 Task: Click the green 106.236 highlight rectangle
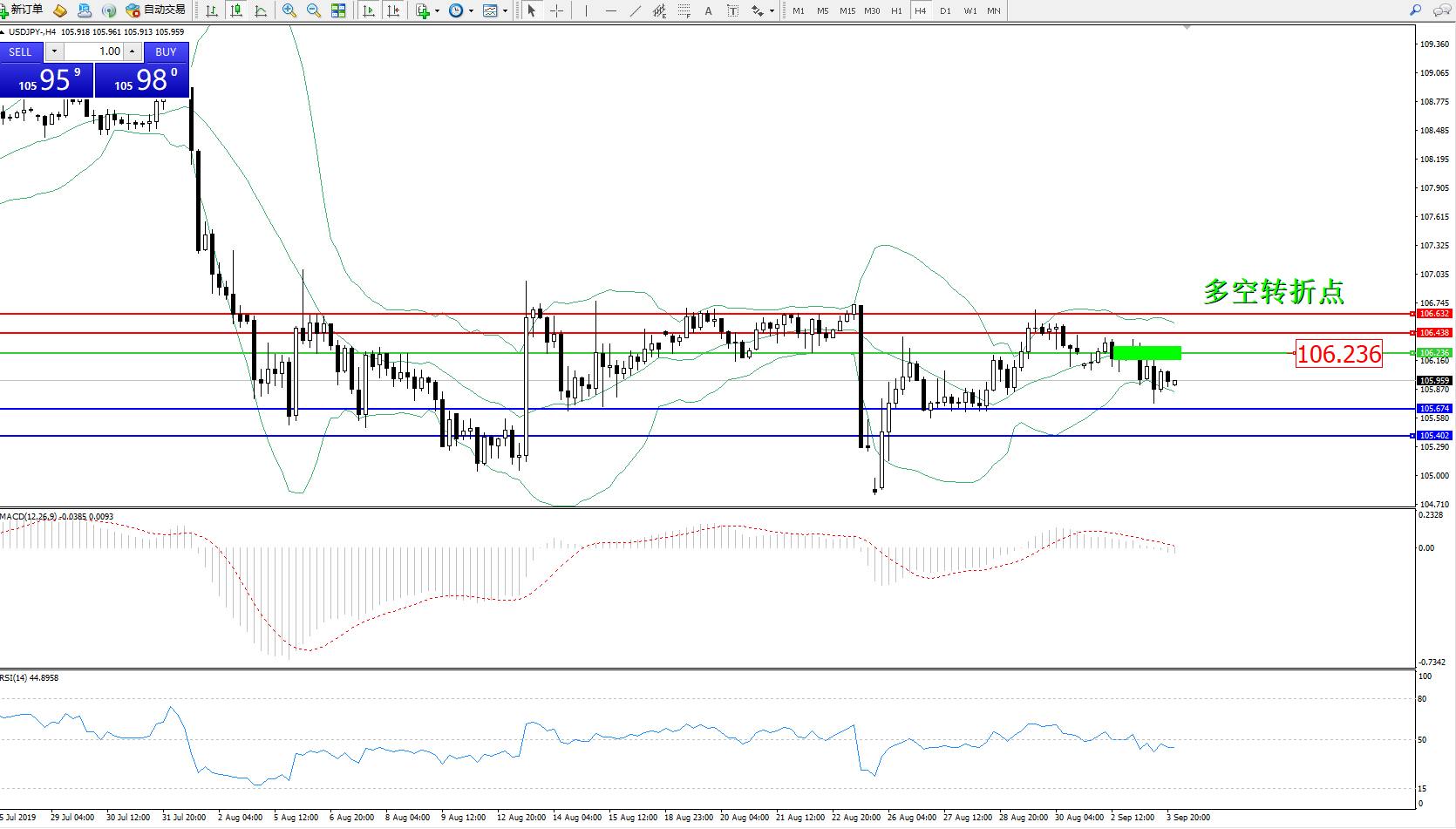click(x=1146, y=353)
